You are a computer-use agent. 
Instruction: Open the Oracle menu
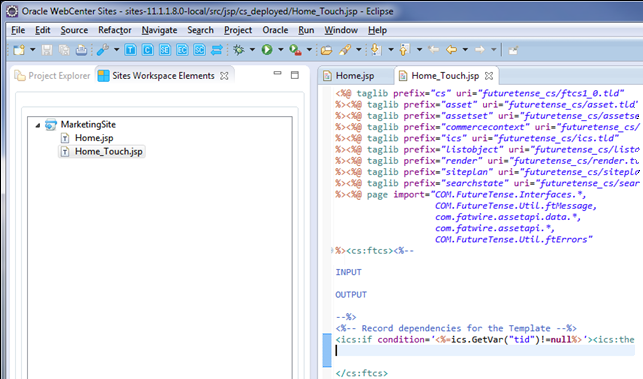[275, 30]
